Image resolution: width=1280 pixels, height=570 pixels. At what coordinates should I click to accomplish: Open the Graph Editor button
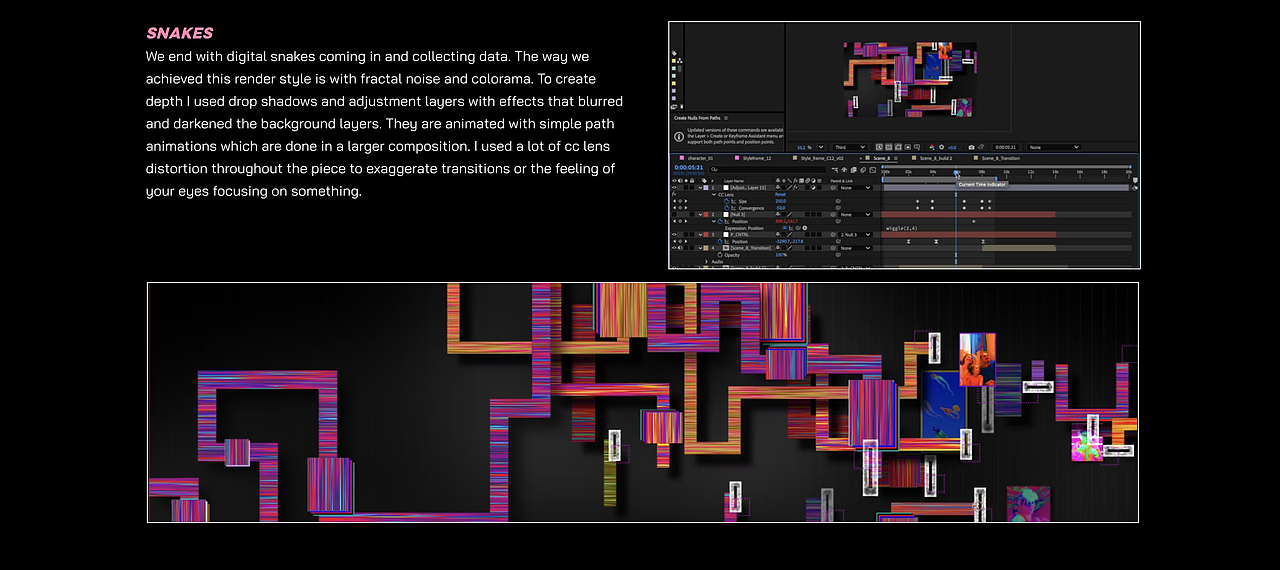[x=873, y=170]
